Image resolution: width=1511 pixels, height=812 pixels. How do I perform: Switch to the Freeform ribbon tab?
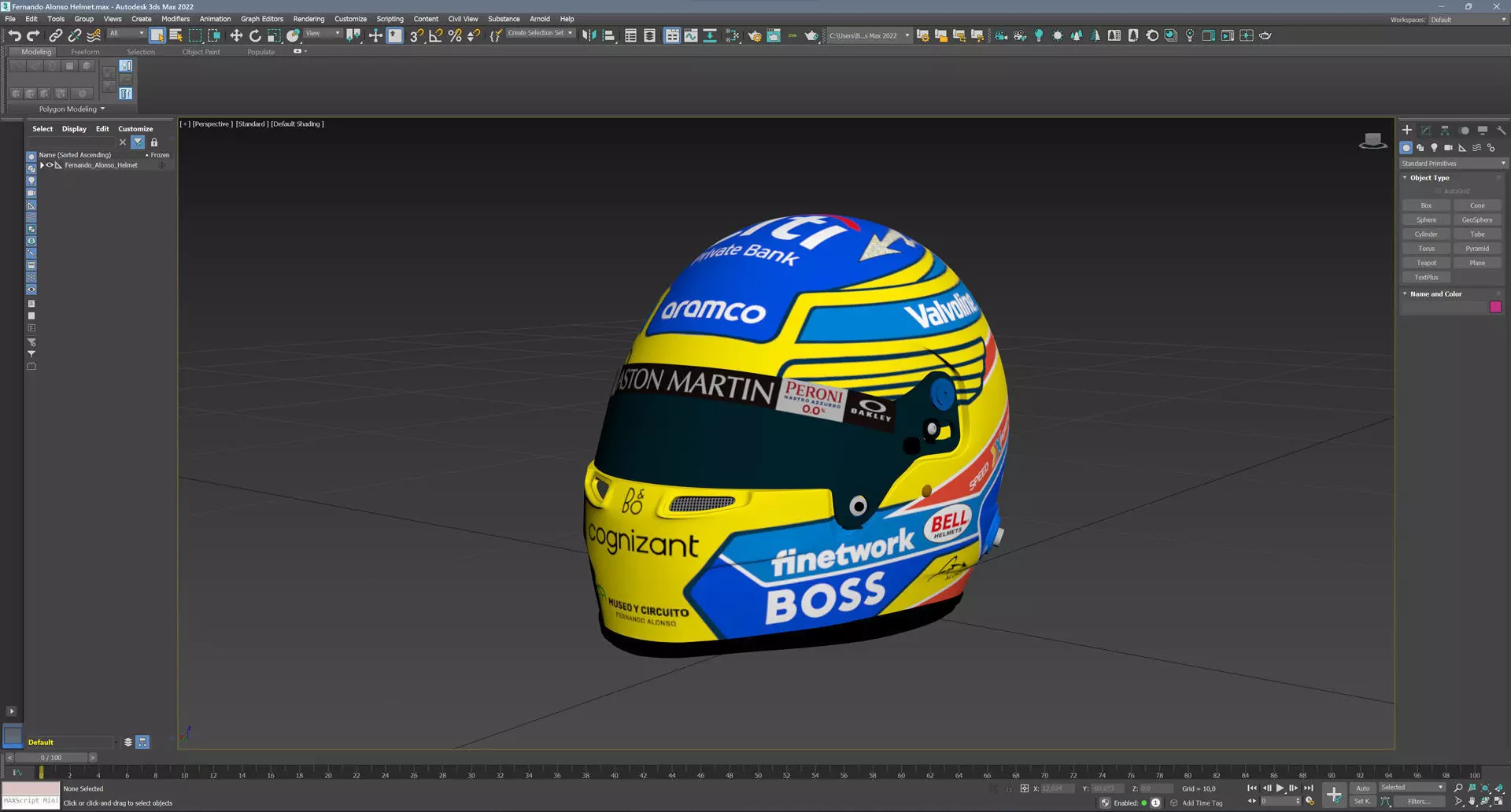(85, 52)
